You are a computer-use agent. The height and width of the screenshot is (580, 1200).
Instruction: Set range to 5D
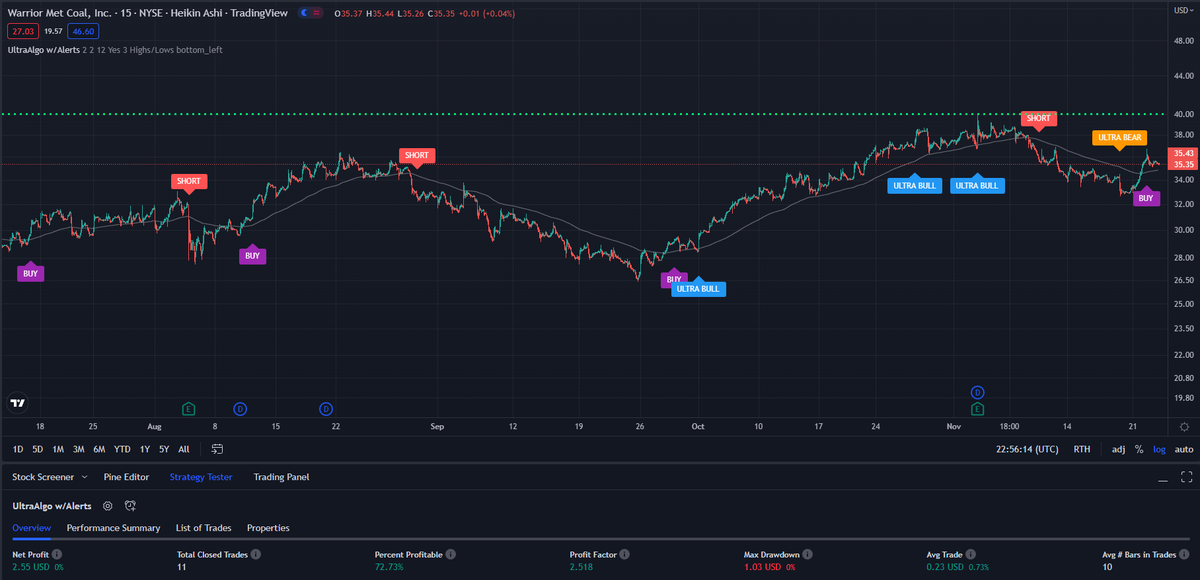coord(37,450)
